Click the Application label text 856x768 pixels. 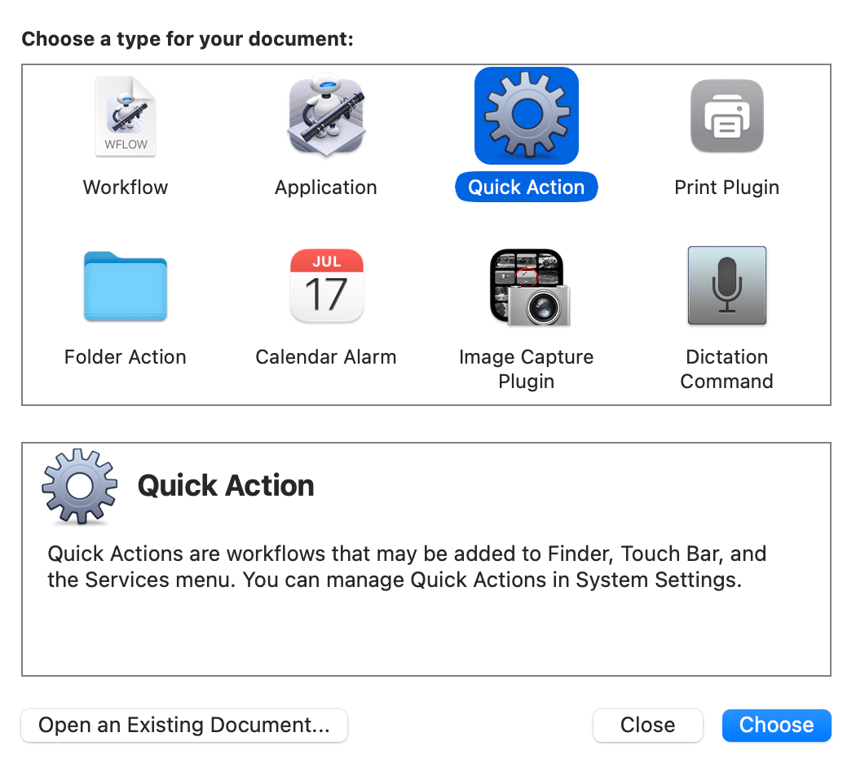click(x=326, y=186)
